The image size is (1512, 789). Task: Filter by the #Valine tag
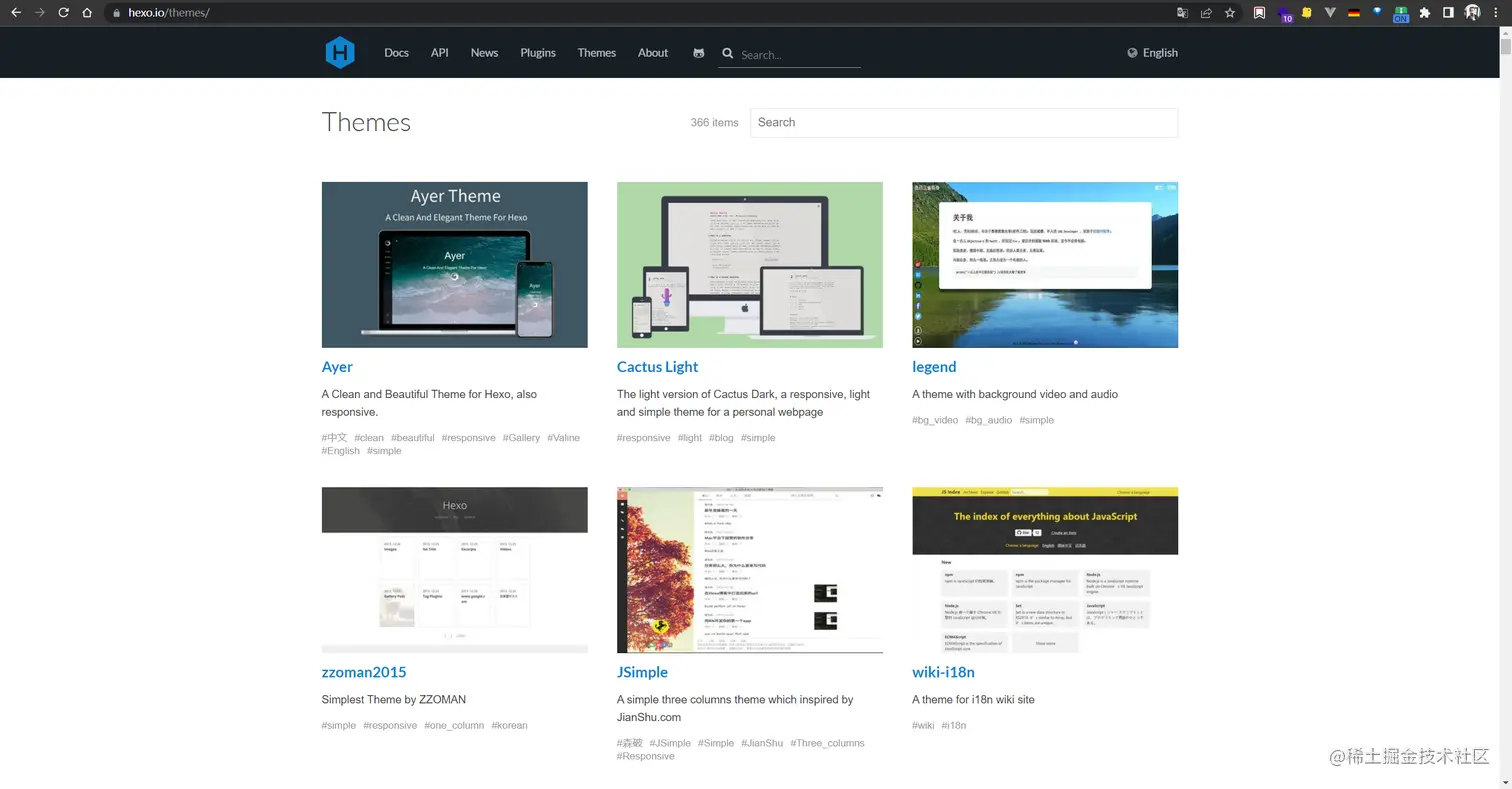pyautogui.click(x=563, y=438)
